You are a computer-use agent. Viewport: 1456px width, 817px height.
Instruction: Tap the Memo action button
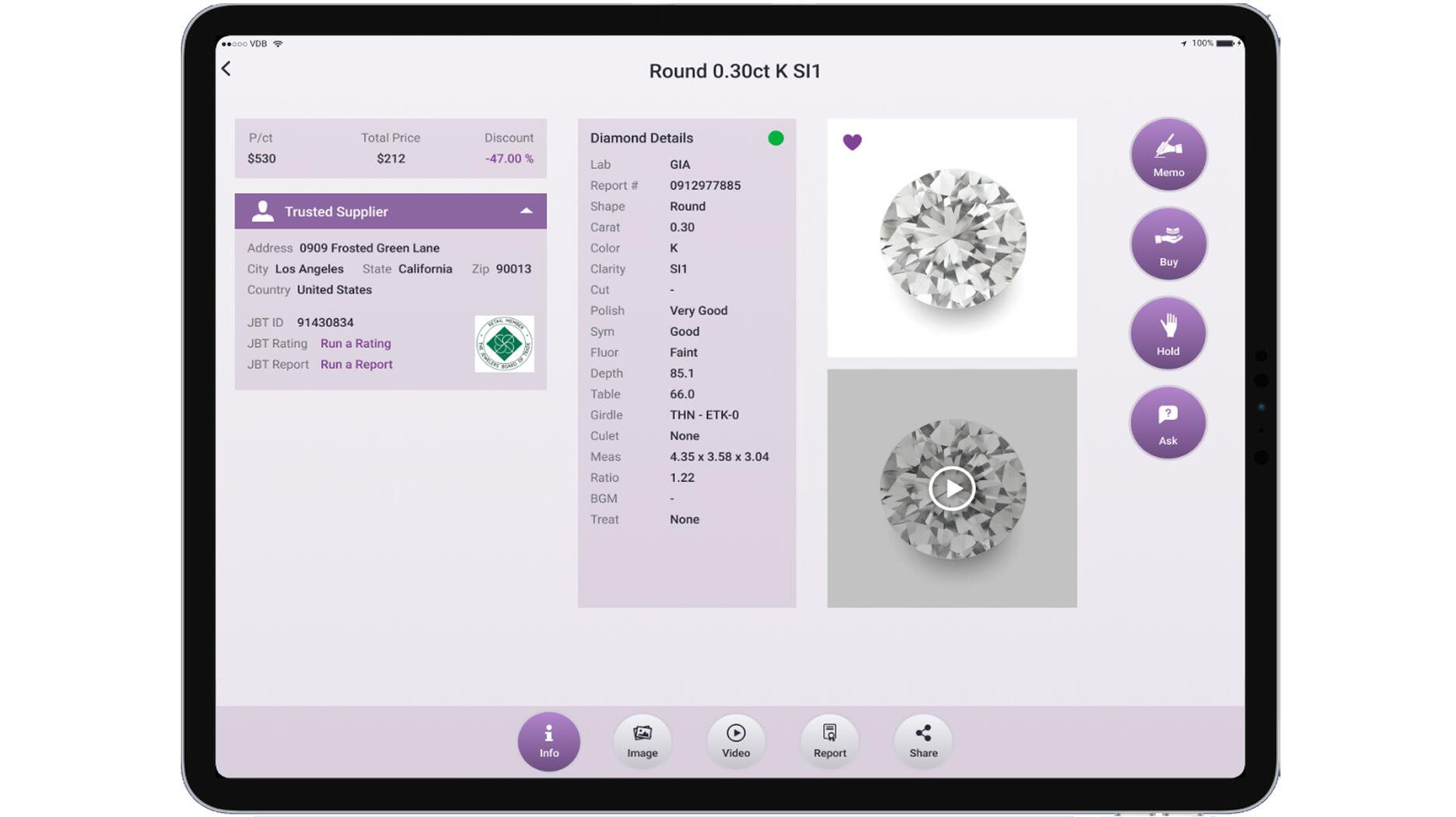(1167, 155)
